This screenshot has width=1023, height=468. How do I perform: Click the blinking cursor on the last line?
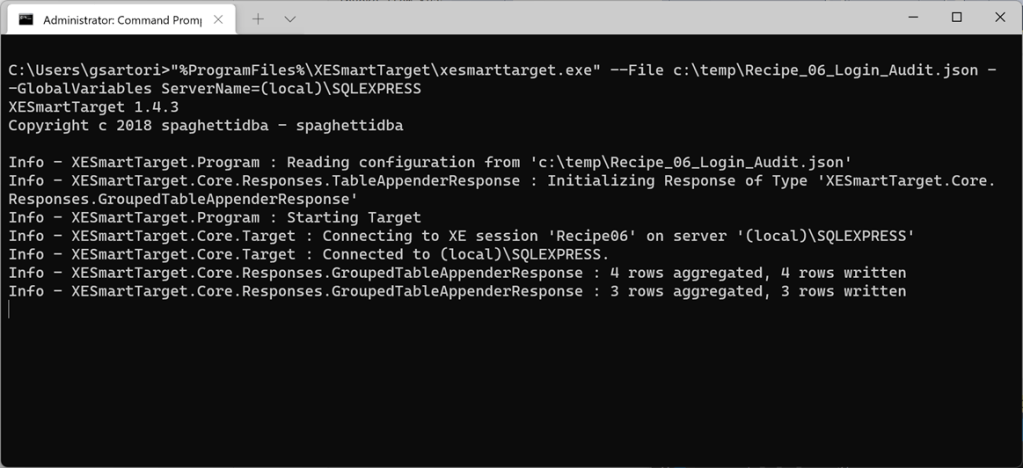pyautogui.click(x=10, y=310)
